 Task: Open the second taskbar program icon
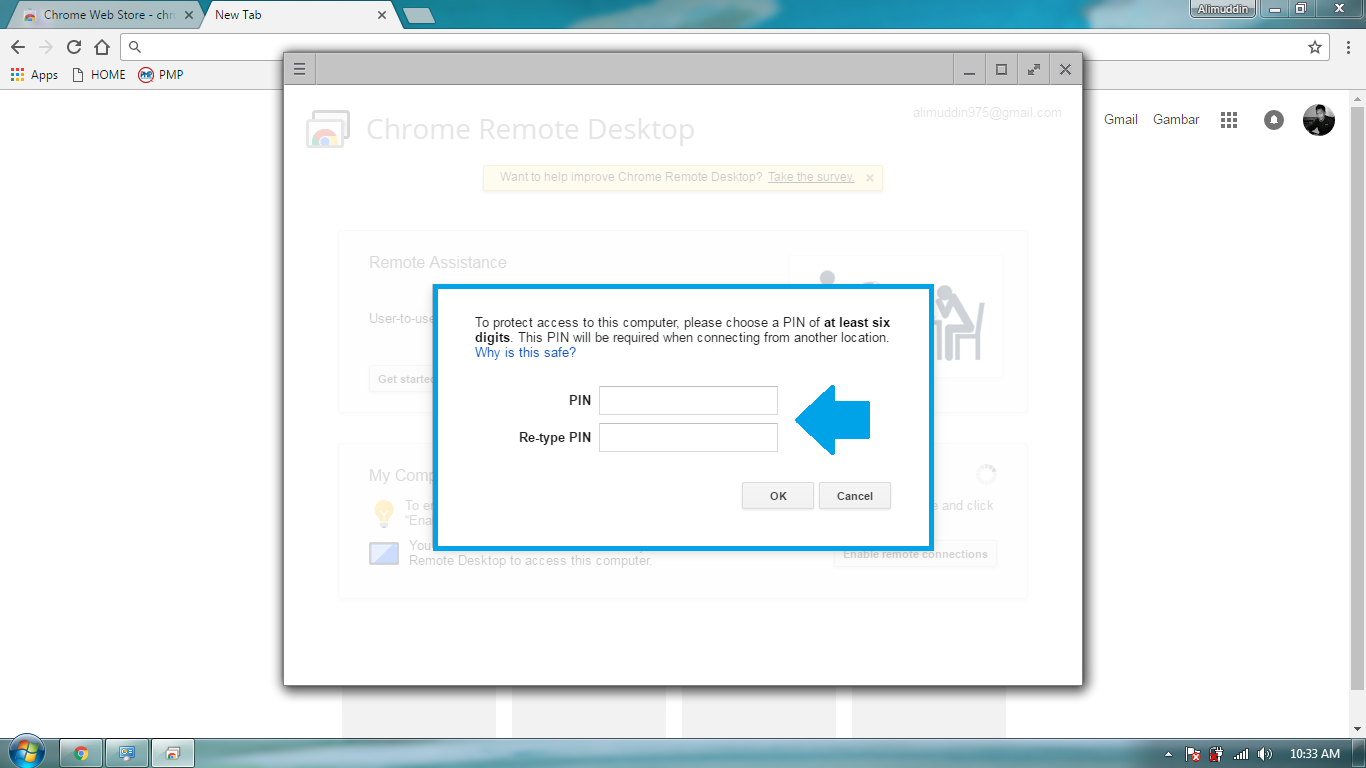(x=127, y=753)
